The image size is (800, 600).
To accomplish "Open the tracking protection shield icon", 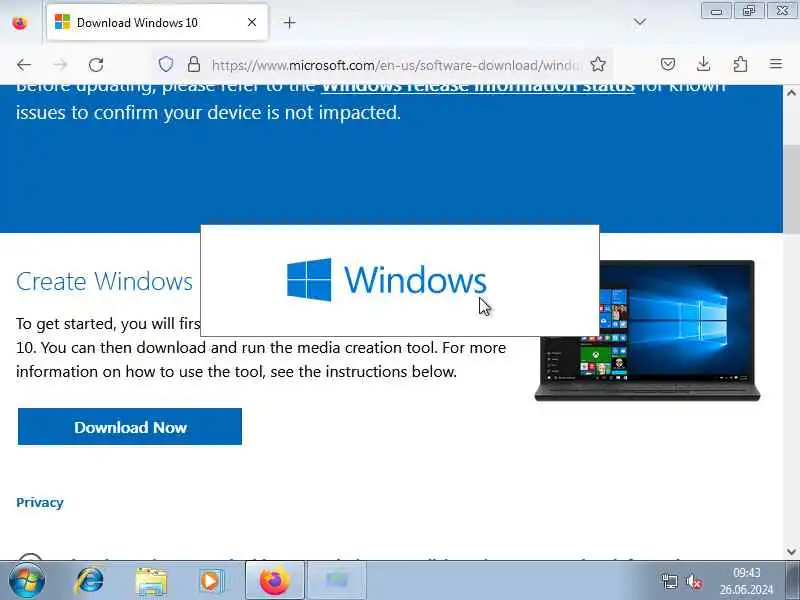I will click(166, 64).
